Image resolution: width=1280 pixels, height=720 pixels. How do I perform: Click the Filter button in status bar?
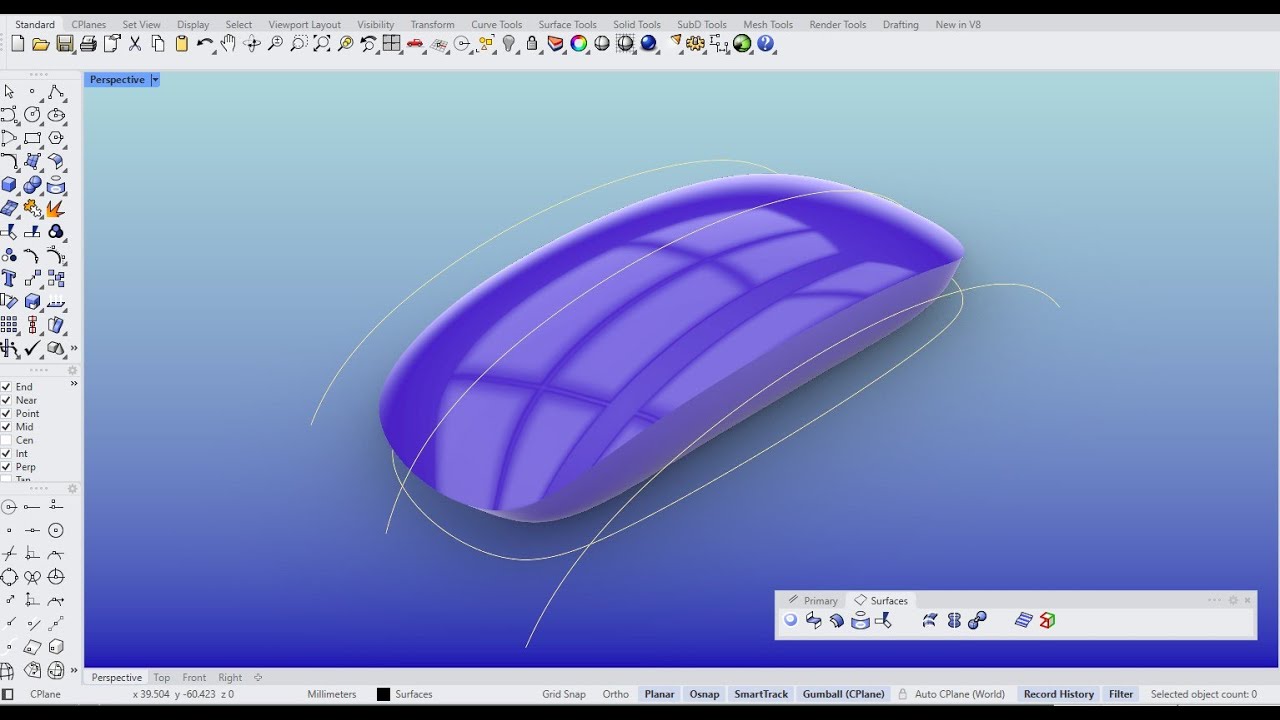[1121, 694]
